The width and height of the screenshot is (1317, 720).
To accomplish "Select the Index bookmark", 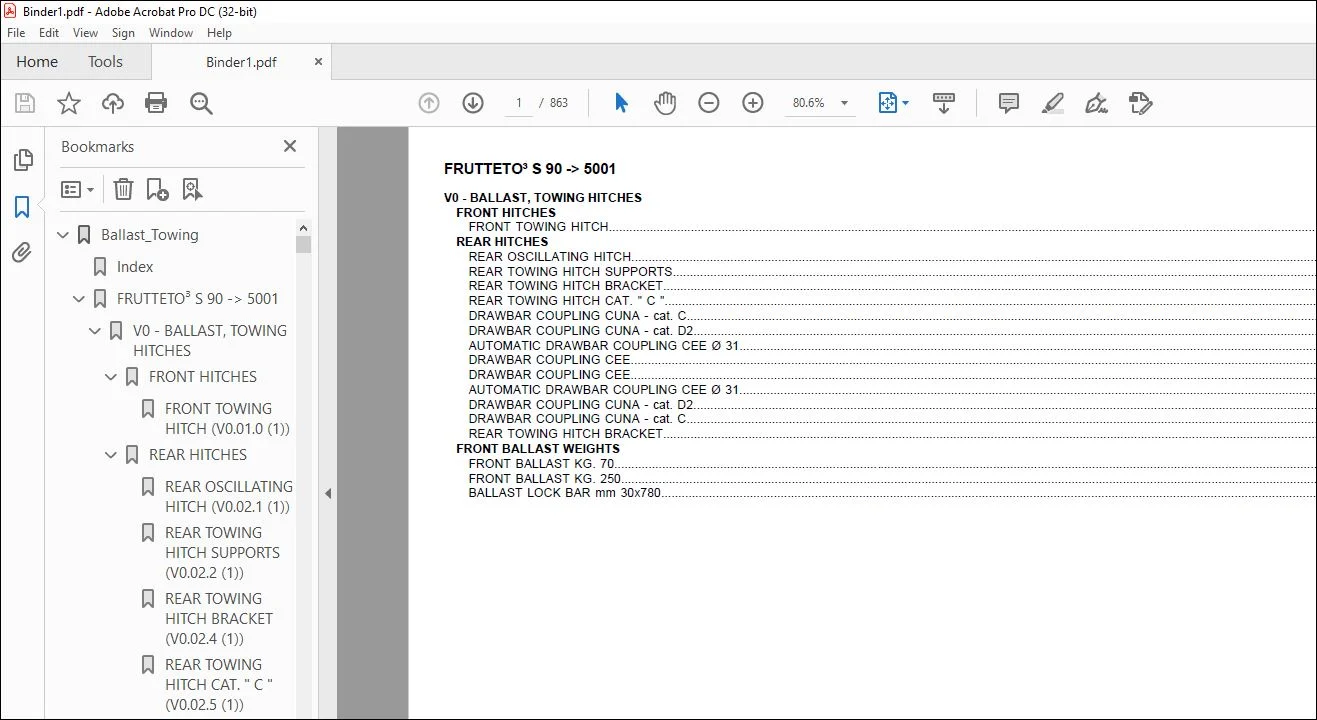I will (x=135, y=267).
